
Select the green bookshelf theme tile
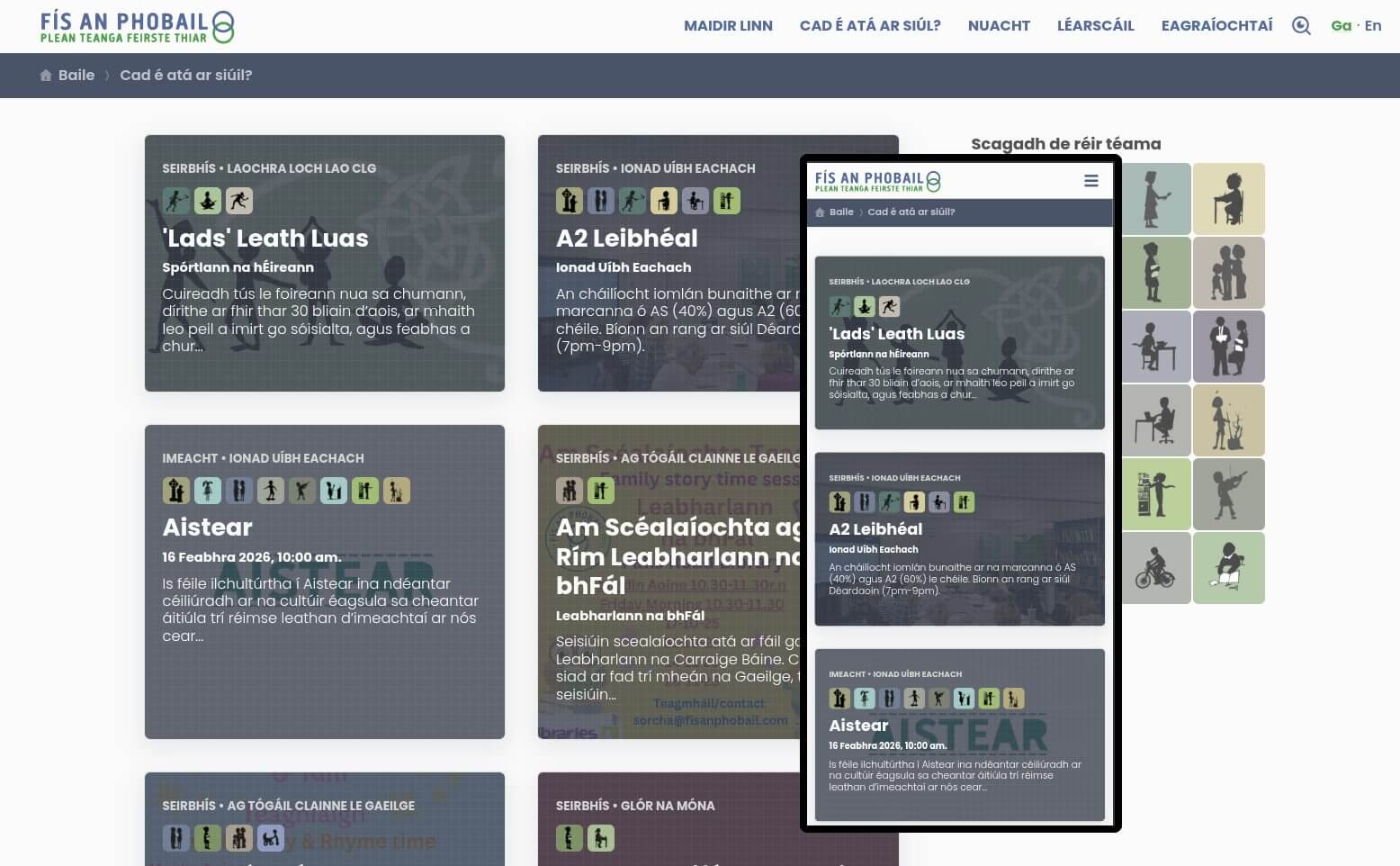1155,494
